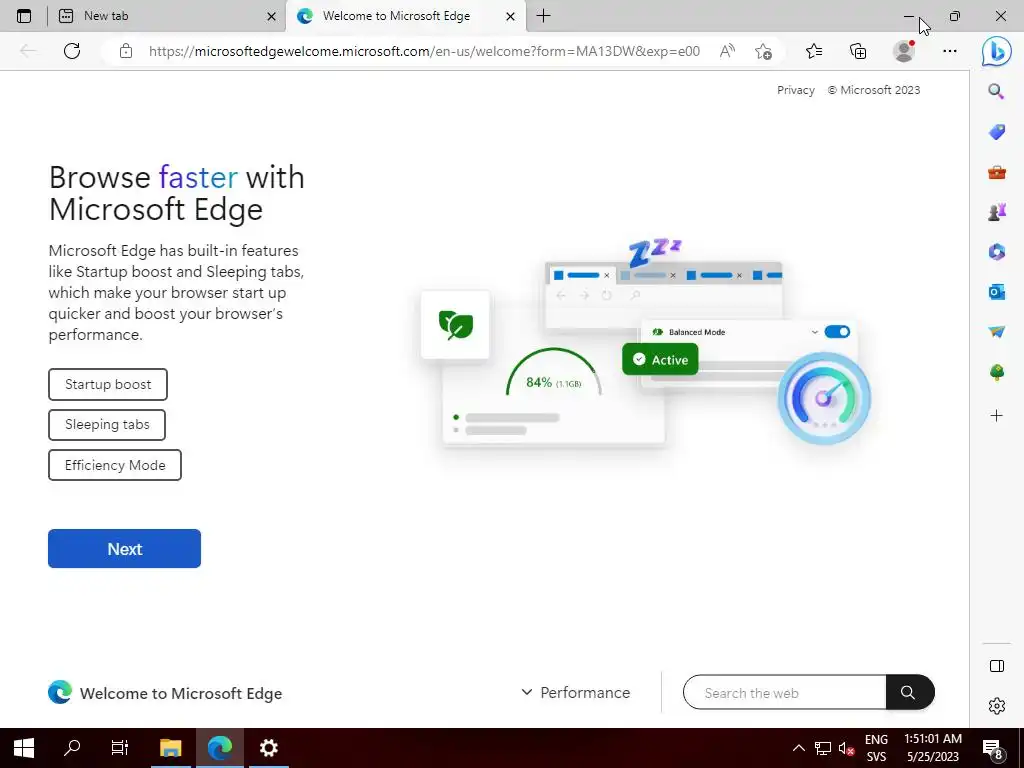1024x768 pixels.
Task: Open the notification center icon
Action: (x=993, y=748)
